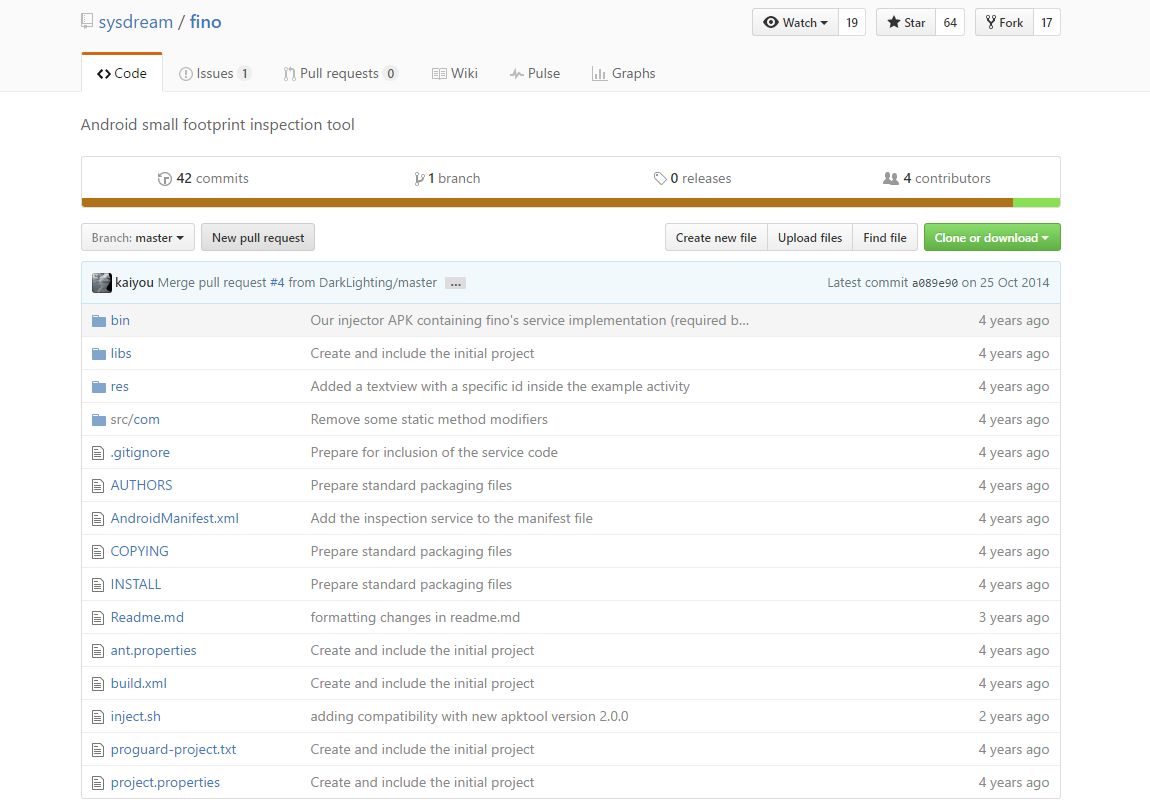Click kaiyou's avatar thumbnail

coord(102,282)
